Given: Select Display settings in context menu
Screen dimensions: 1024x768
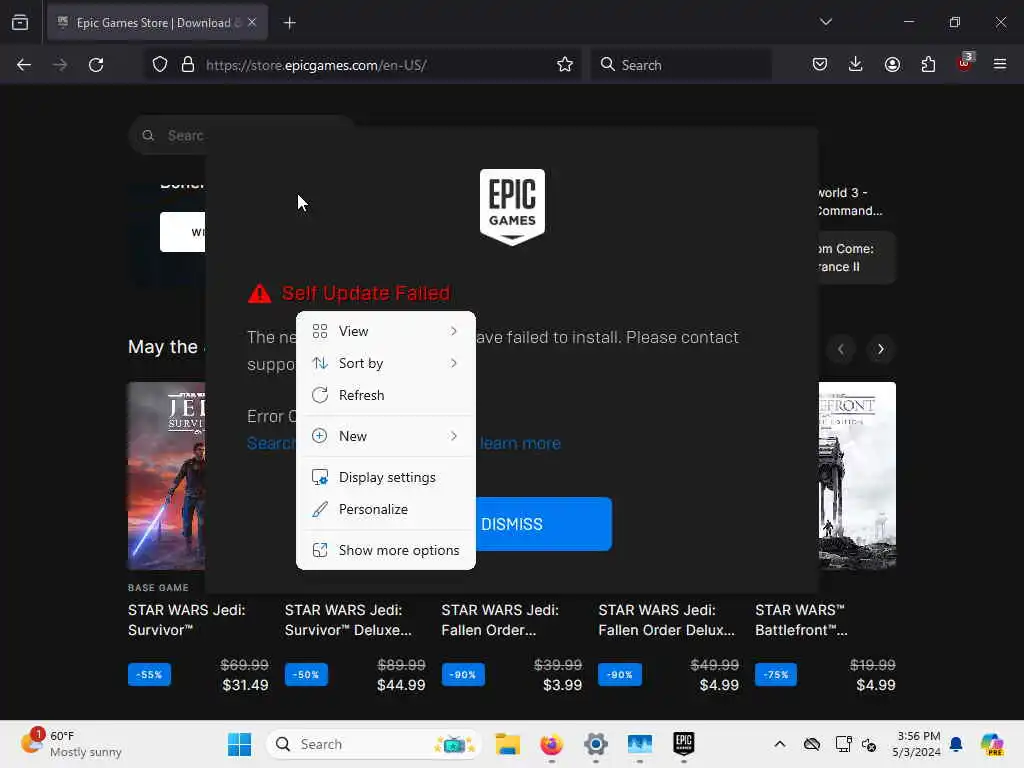Looking at the screenshot, I should point(386,477).
